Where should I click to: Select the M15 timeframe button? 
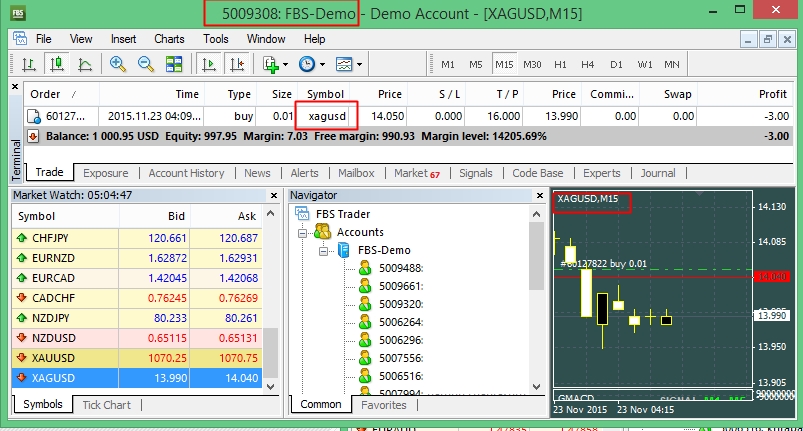pos(504,64)
